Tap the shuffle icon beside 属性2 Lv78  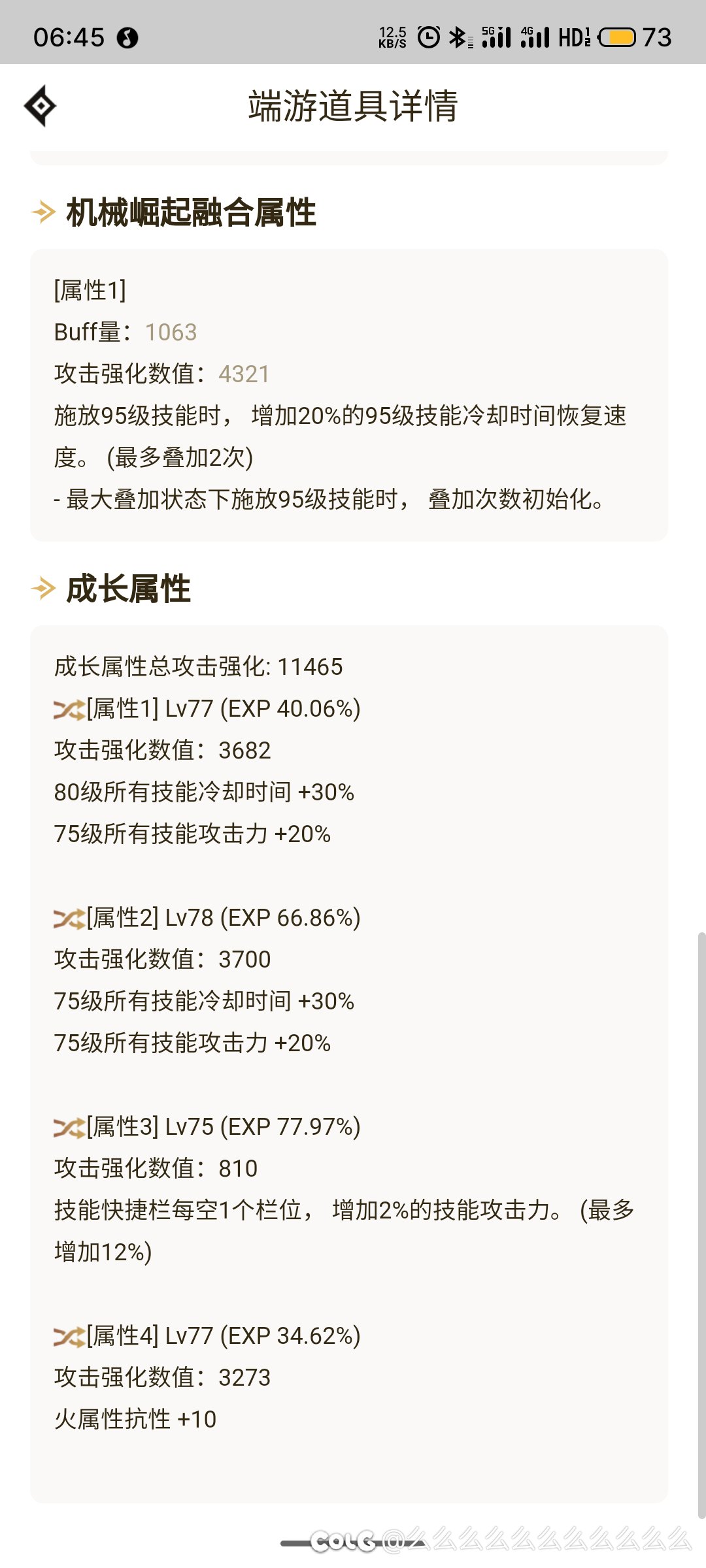(x=69, y=919)
